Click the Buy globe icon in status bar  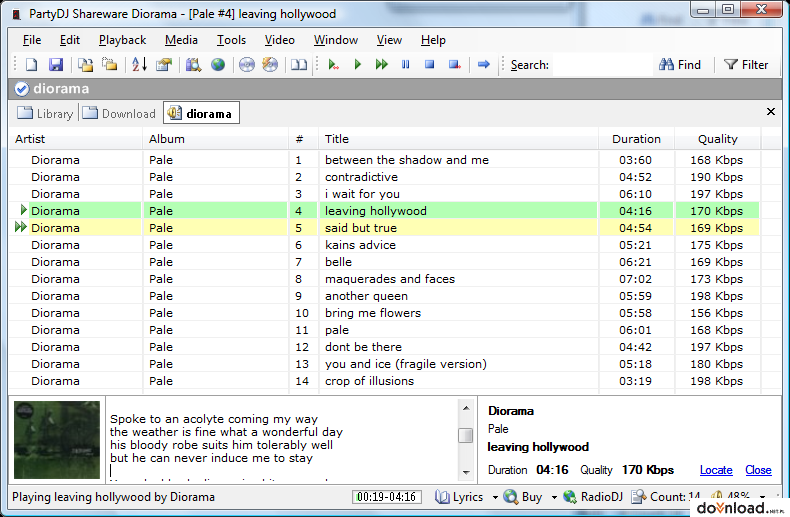pos(511,497)
